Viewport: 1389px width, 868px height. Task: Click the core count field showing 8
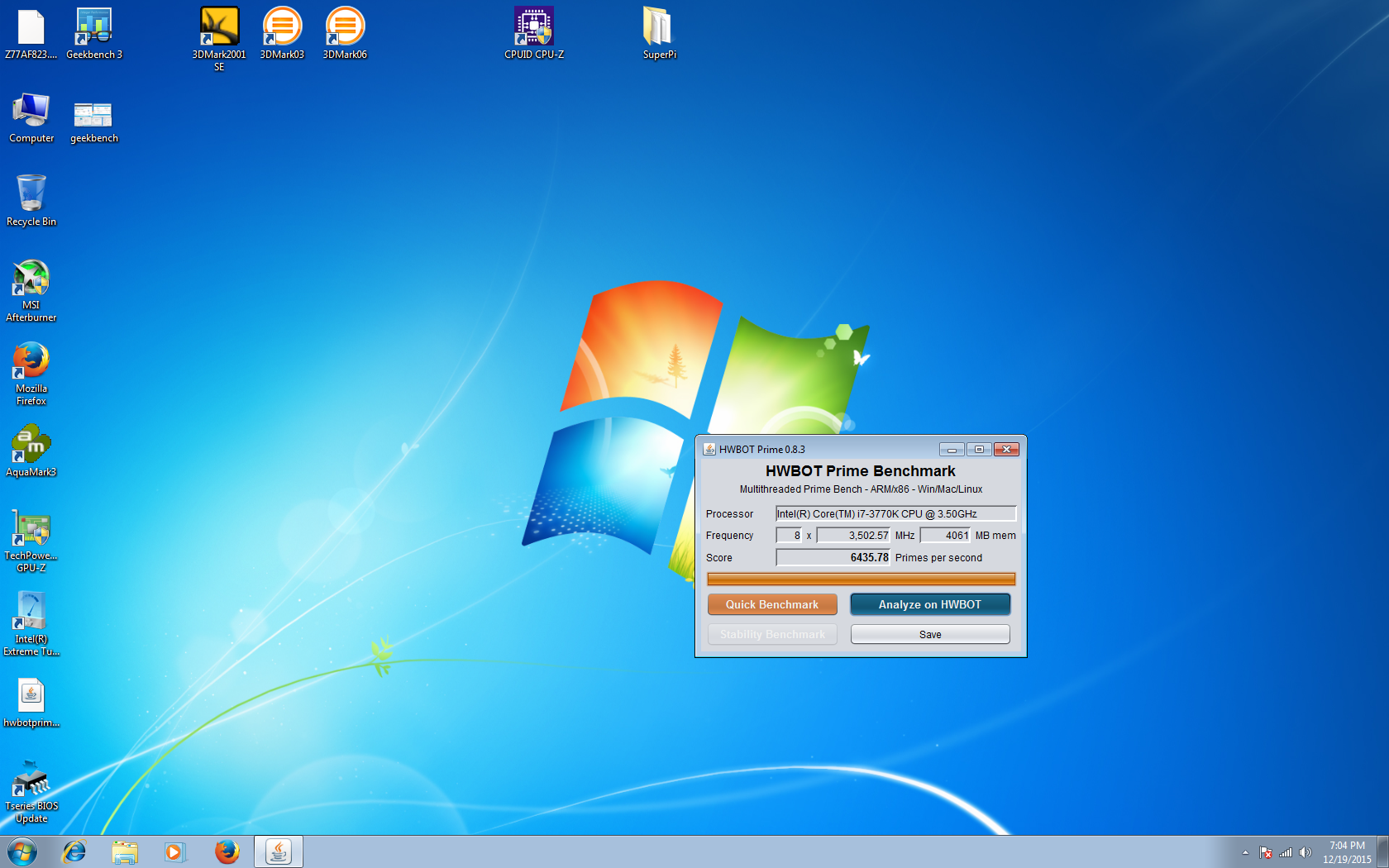tap(789, 536)
